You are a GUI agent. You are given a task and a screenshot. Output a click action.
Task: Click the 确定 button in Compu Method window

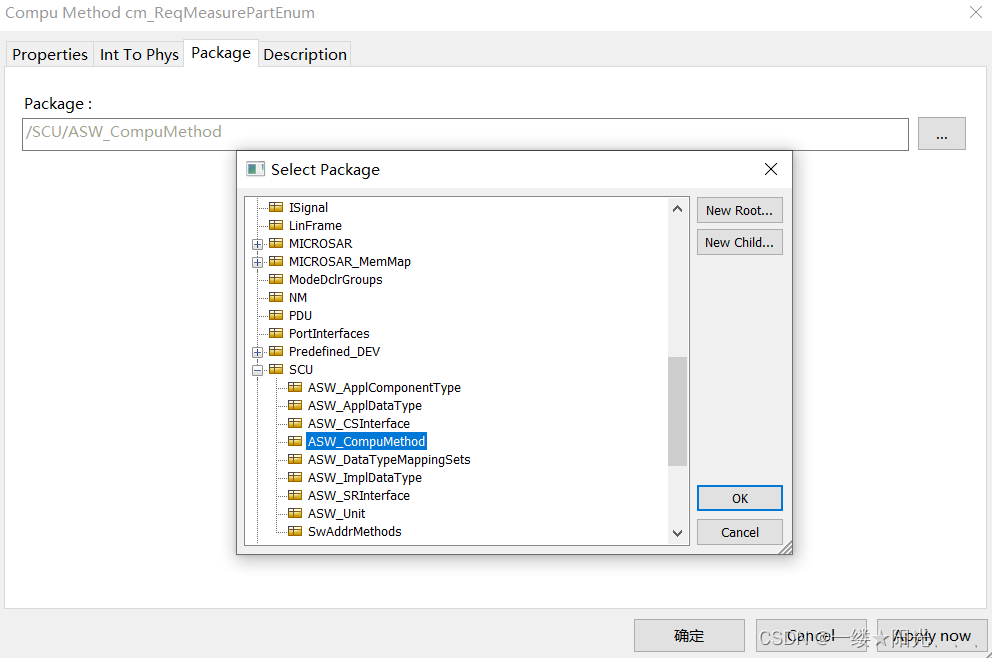689,635
